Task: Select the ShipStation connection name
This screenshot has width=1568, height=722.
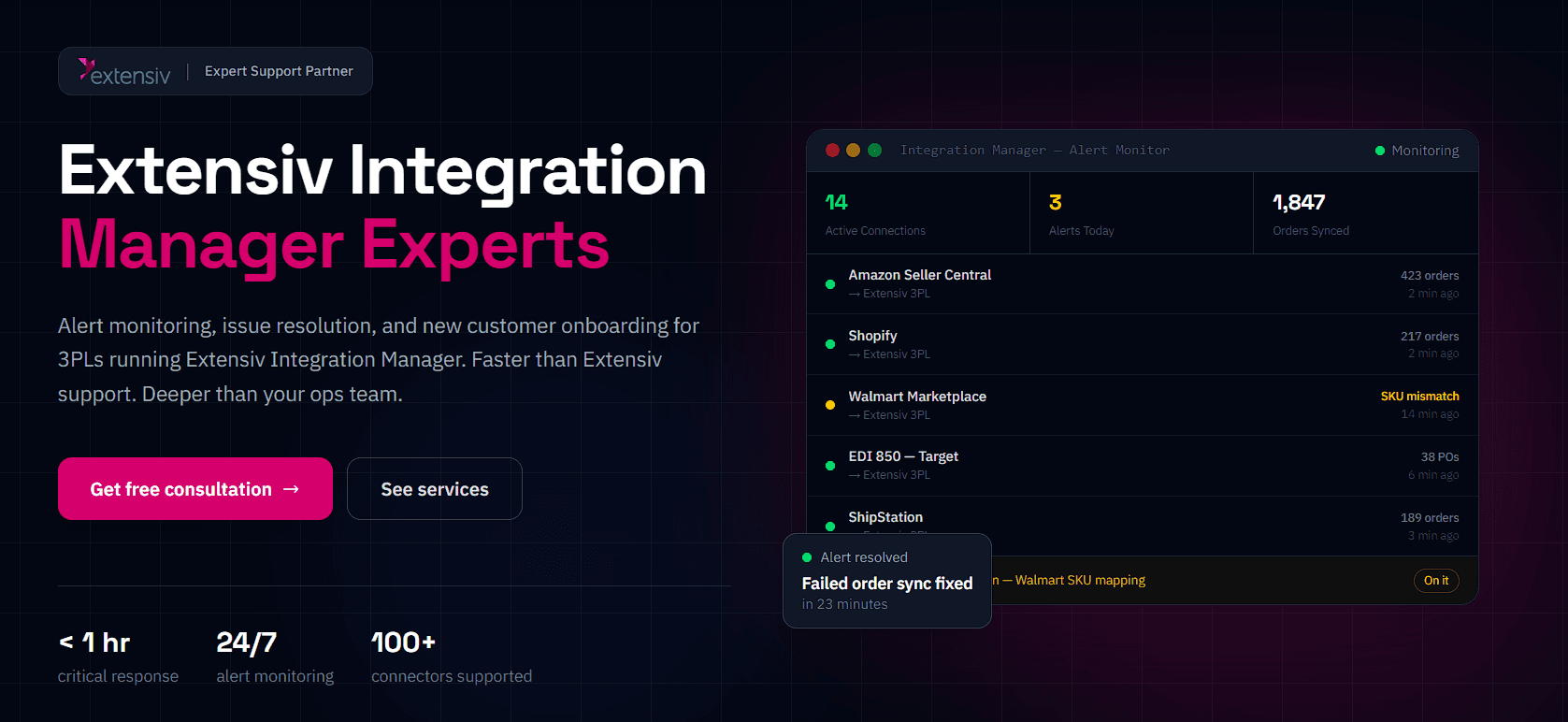Action: 885,517
